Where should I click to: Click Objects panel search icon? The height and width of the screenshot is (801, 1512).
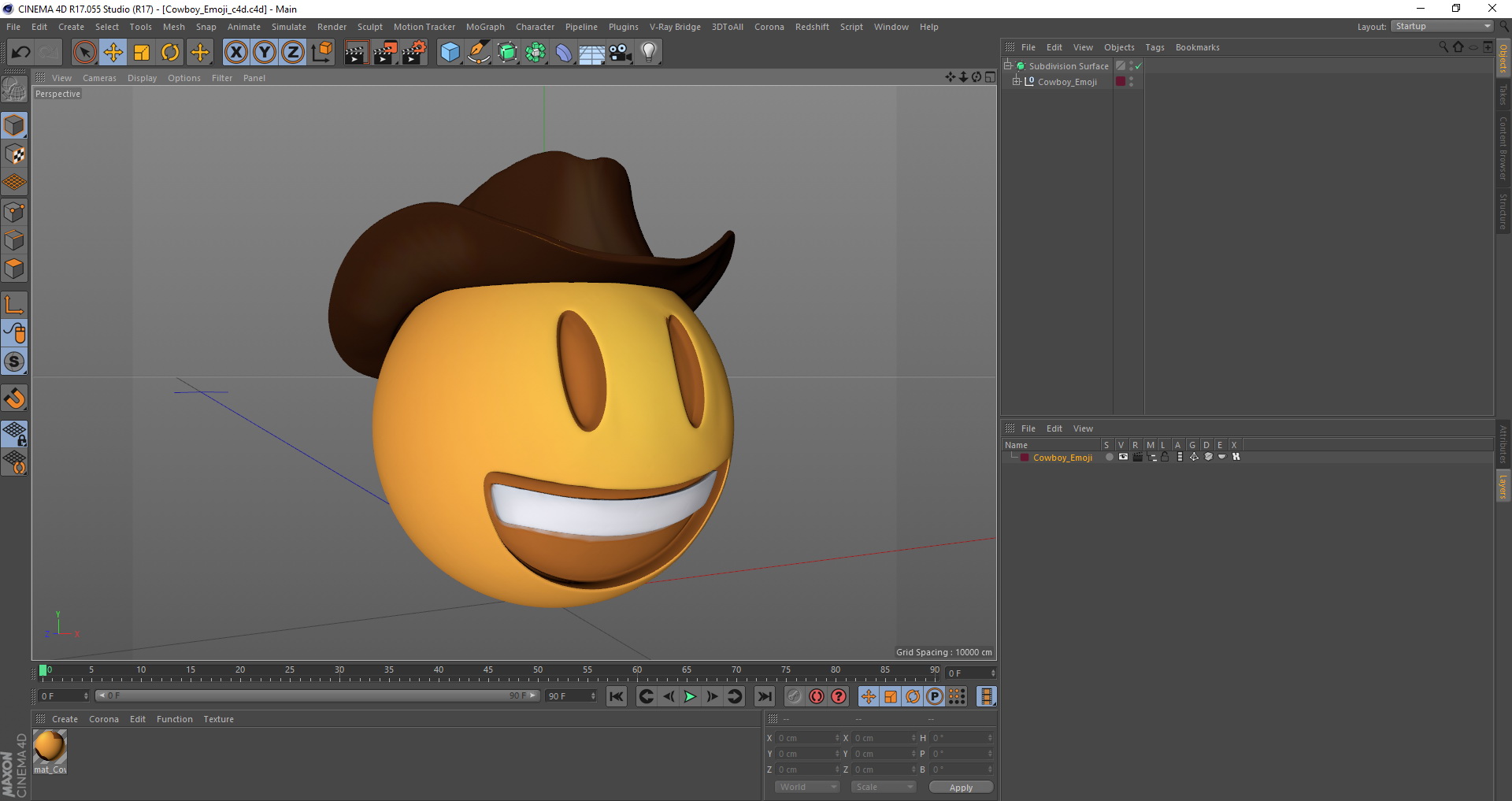pos(1443,47)
